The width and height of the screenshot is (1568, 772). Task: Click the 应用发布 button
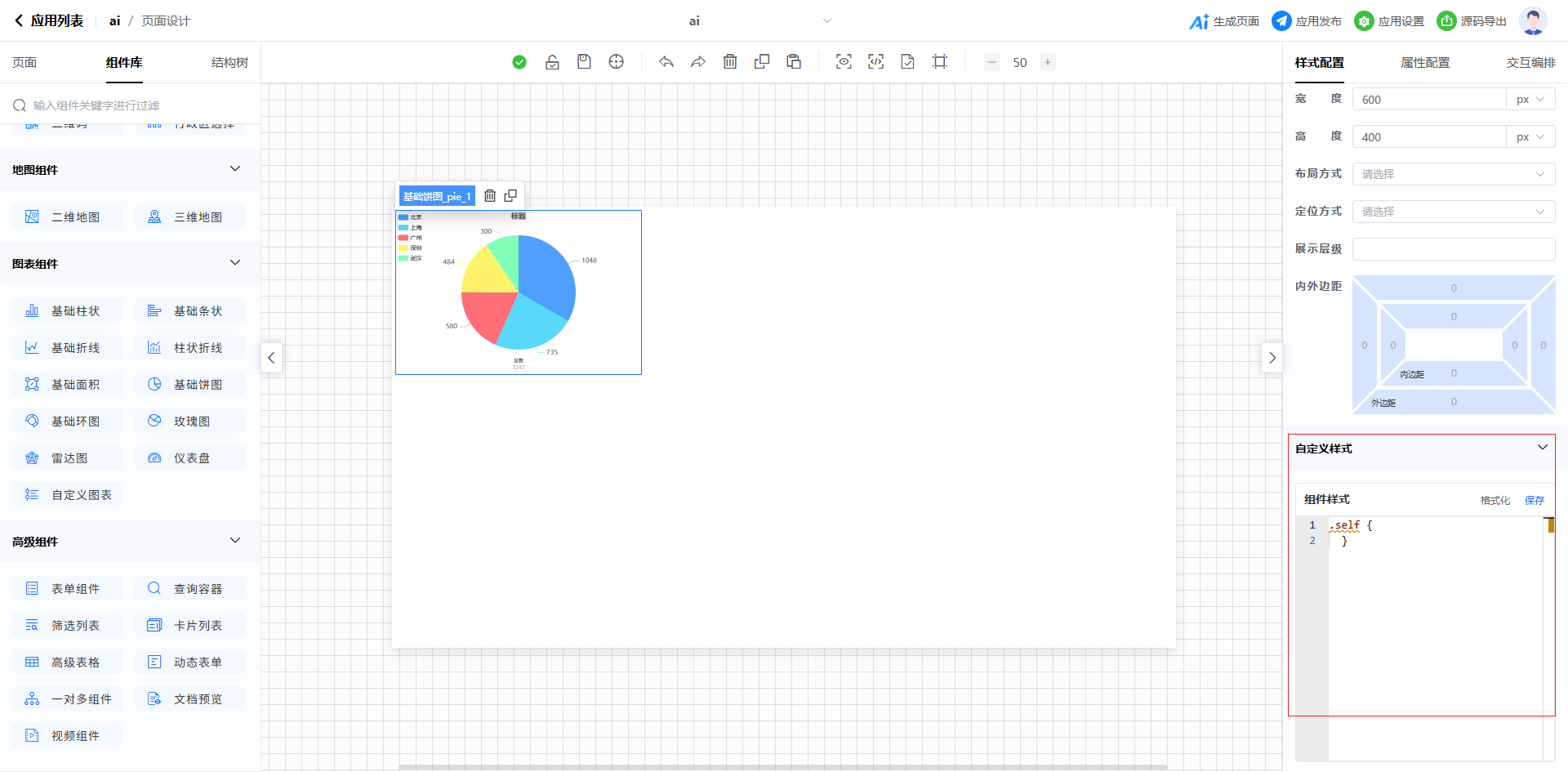click(x=1307, y=21)
